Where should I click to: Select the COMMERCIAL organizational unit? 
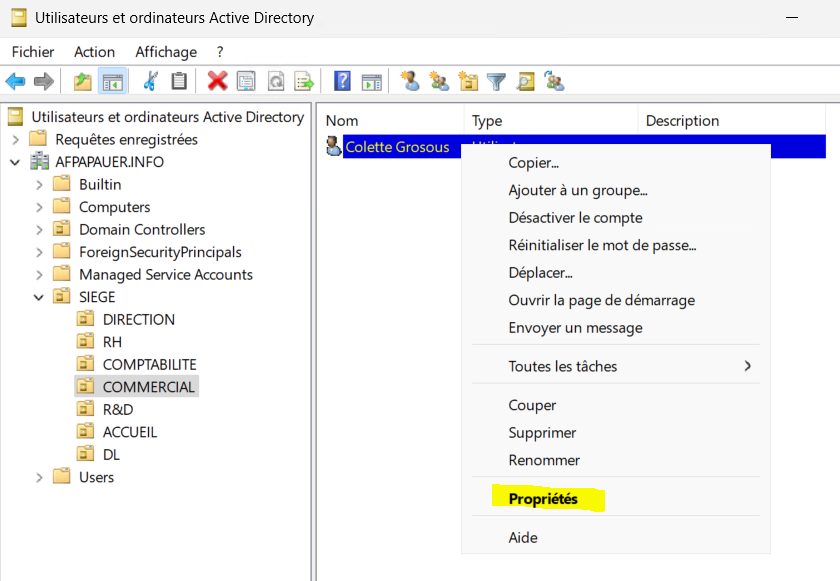tap(148, 387)
